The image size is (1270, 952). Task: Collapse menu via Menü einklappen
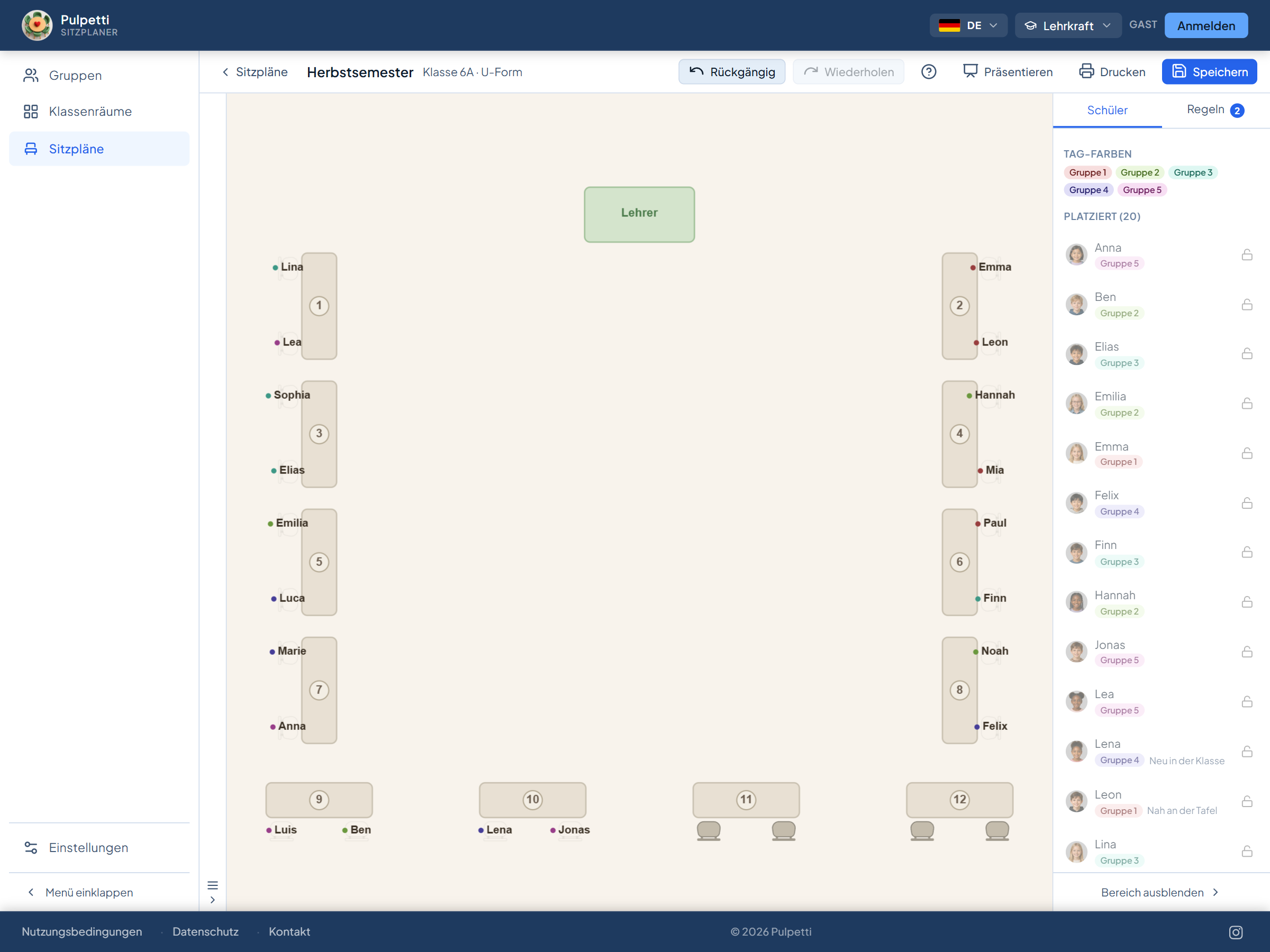(x=80, y=892)
